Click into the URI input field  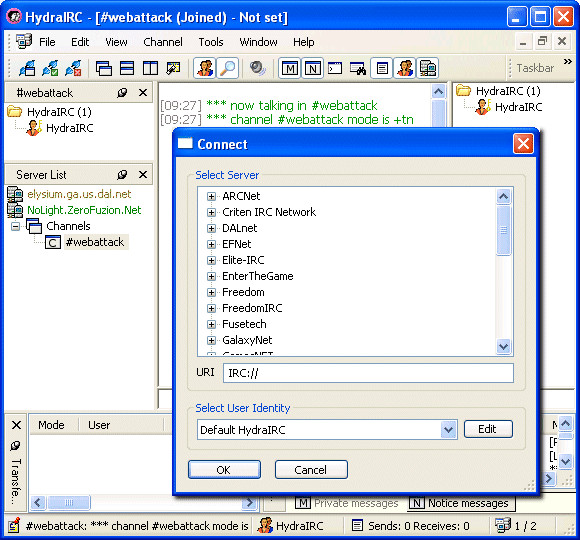click(368, 373)
